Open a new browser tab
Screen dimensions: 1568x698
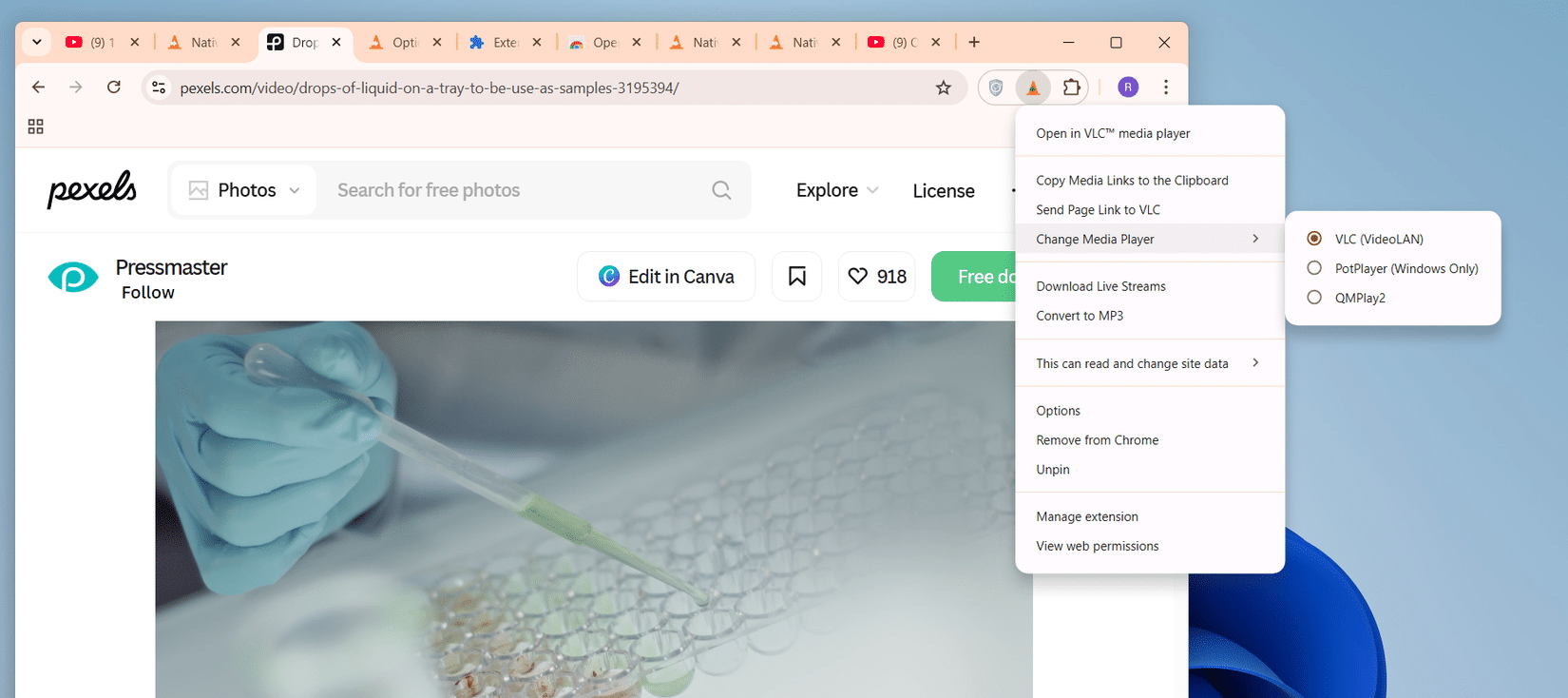[x=974, y=42]
